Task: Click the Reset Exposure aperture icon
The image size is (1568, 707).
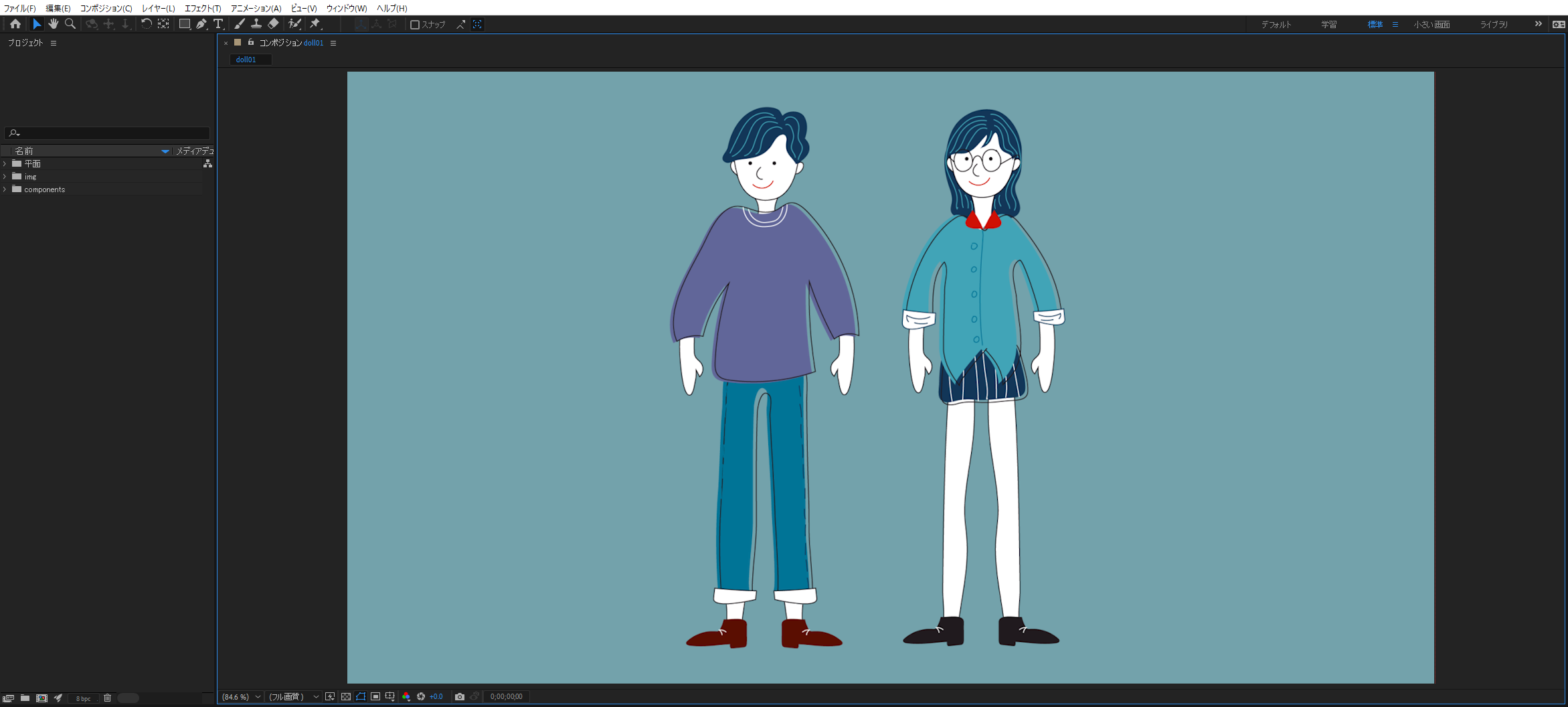Action: [421, 696]
